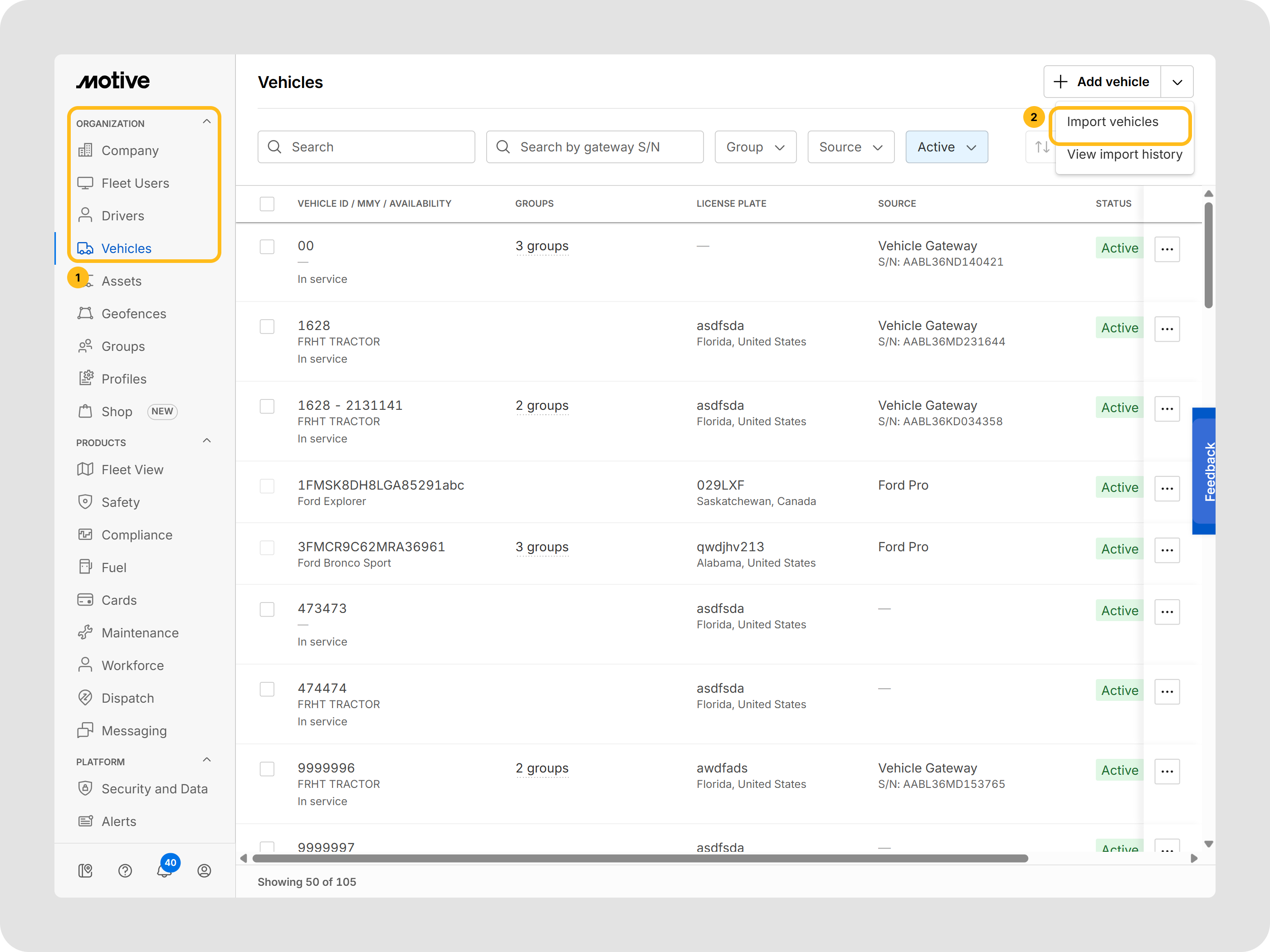Click the map book icon in the bottom bar
Screen dimensions: 1270x952
tap(85, 870)
